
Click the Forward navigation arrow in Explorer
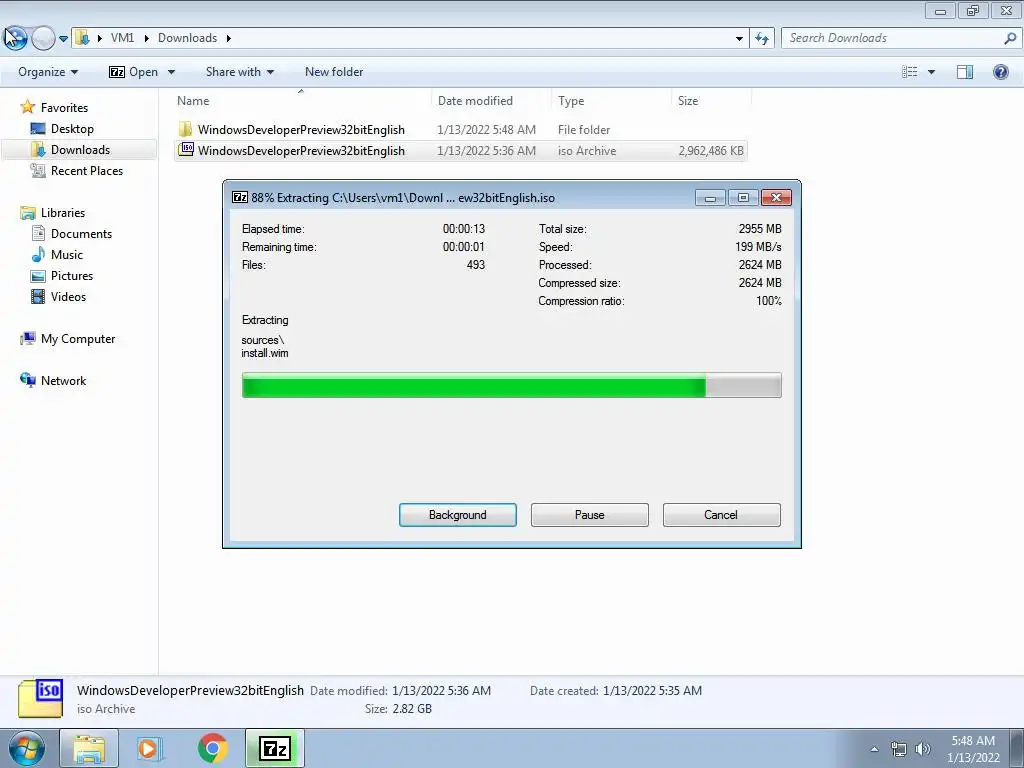(43, 39)
